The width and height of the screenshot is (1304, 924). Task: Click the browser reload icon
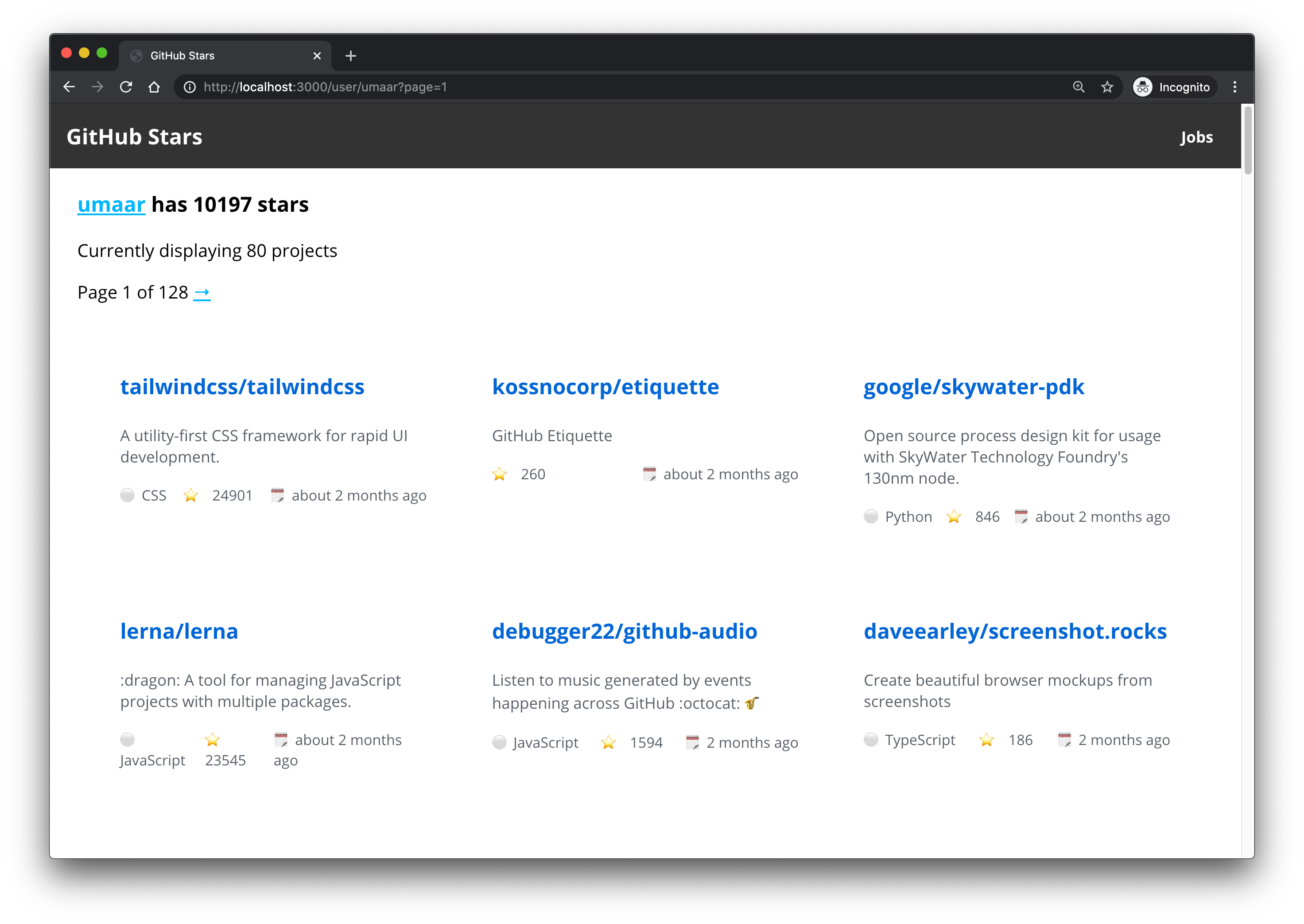click(x=126, y=87)
